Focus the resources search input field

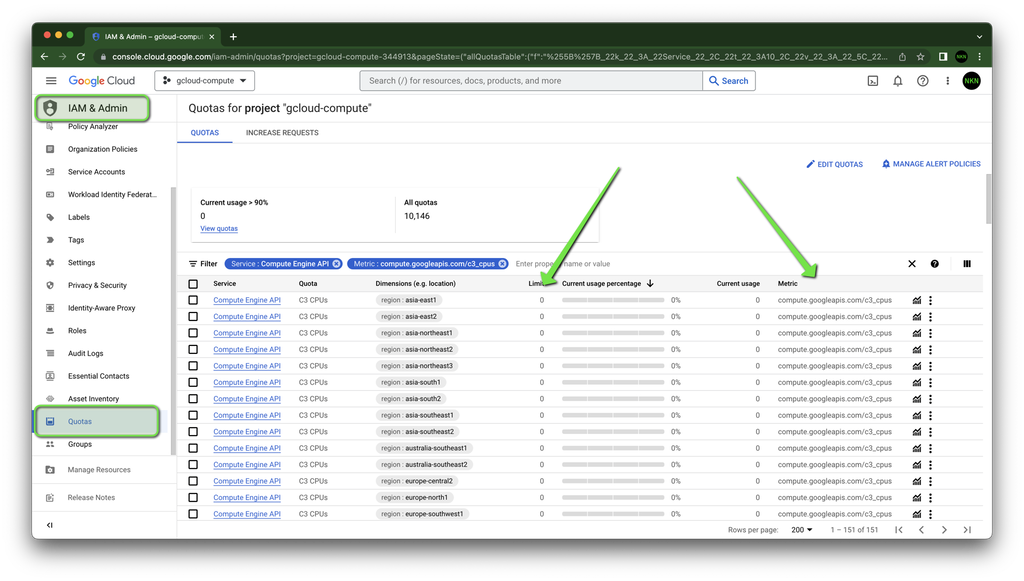pos(531,81)
